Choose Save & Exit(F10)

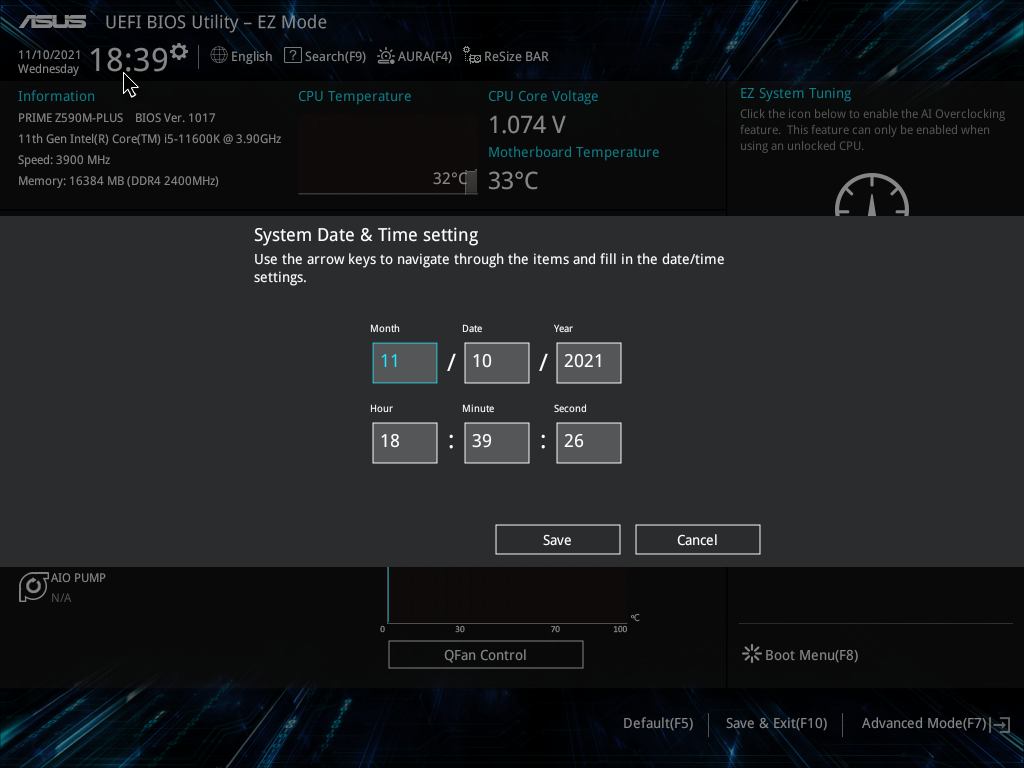[776, 723]
